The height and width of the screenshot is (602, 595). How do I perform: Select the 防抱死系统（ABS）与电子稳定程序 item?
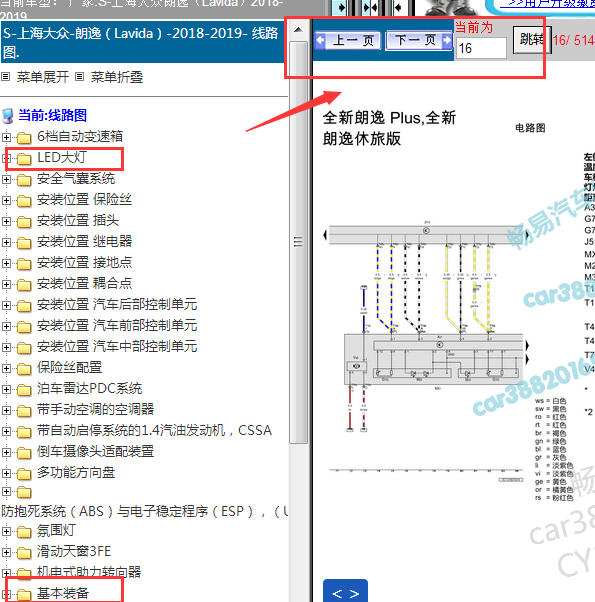[145, 511]
